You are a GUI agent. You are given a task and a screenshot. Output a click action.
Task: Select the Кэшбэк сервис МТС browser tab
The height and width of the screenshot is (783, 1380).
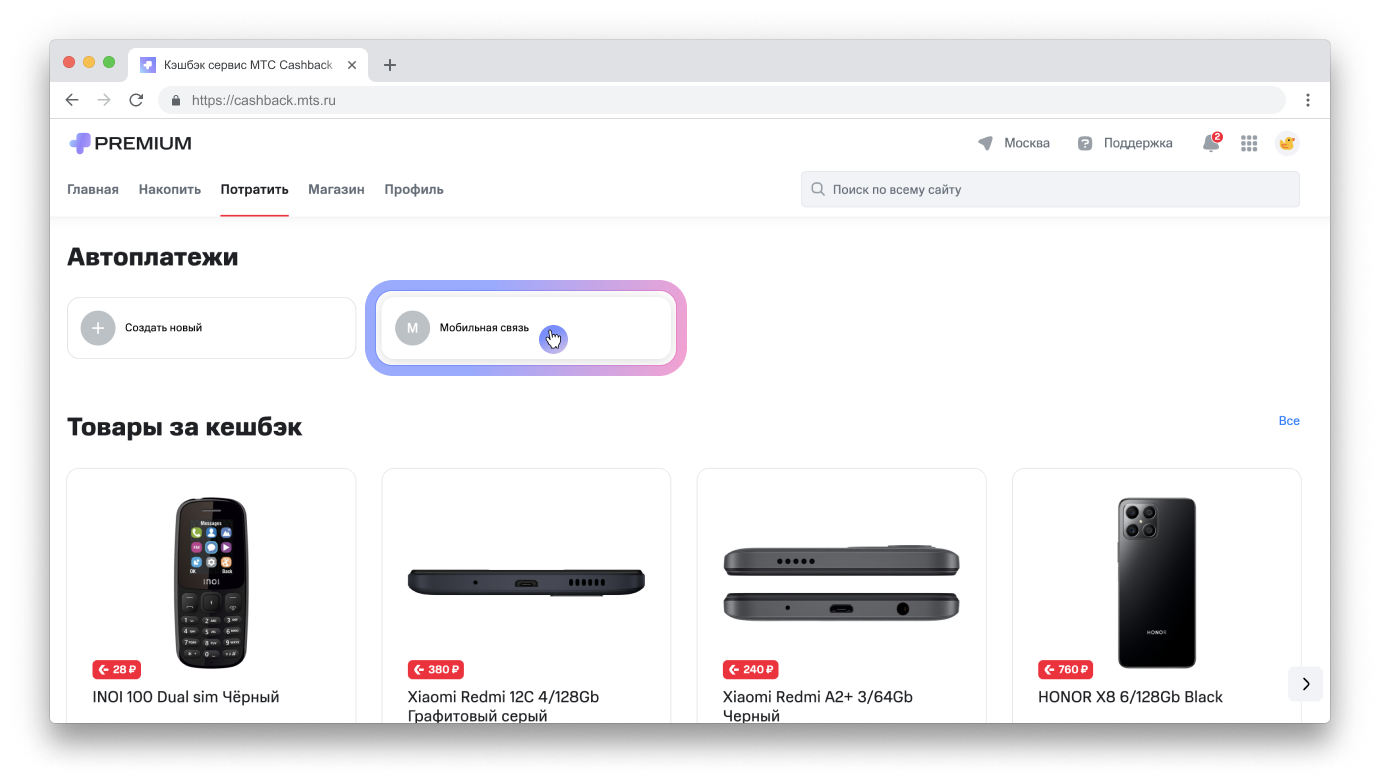point(248,65)
